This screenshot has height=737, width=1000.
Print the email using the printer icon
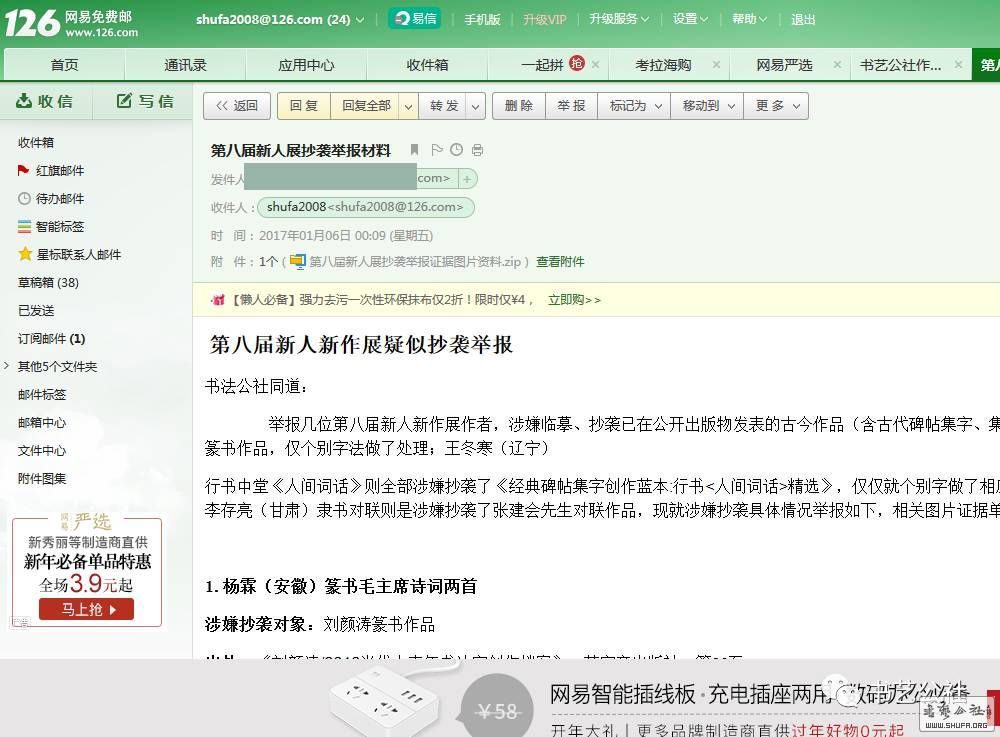[x=477, y=150]
